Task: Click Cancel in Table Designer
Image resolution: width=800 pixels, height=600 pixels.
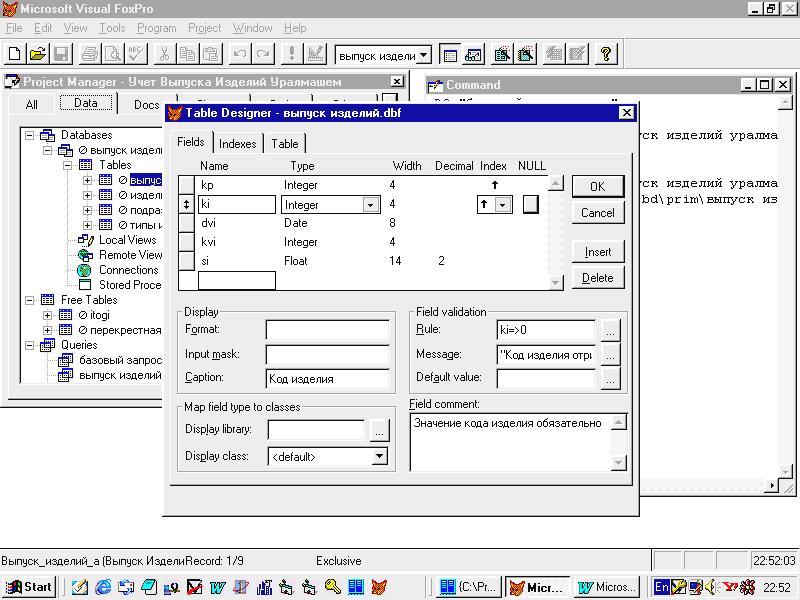Action: [597, 213]
